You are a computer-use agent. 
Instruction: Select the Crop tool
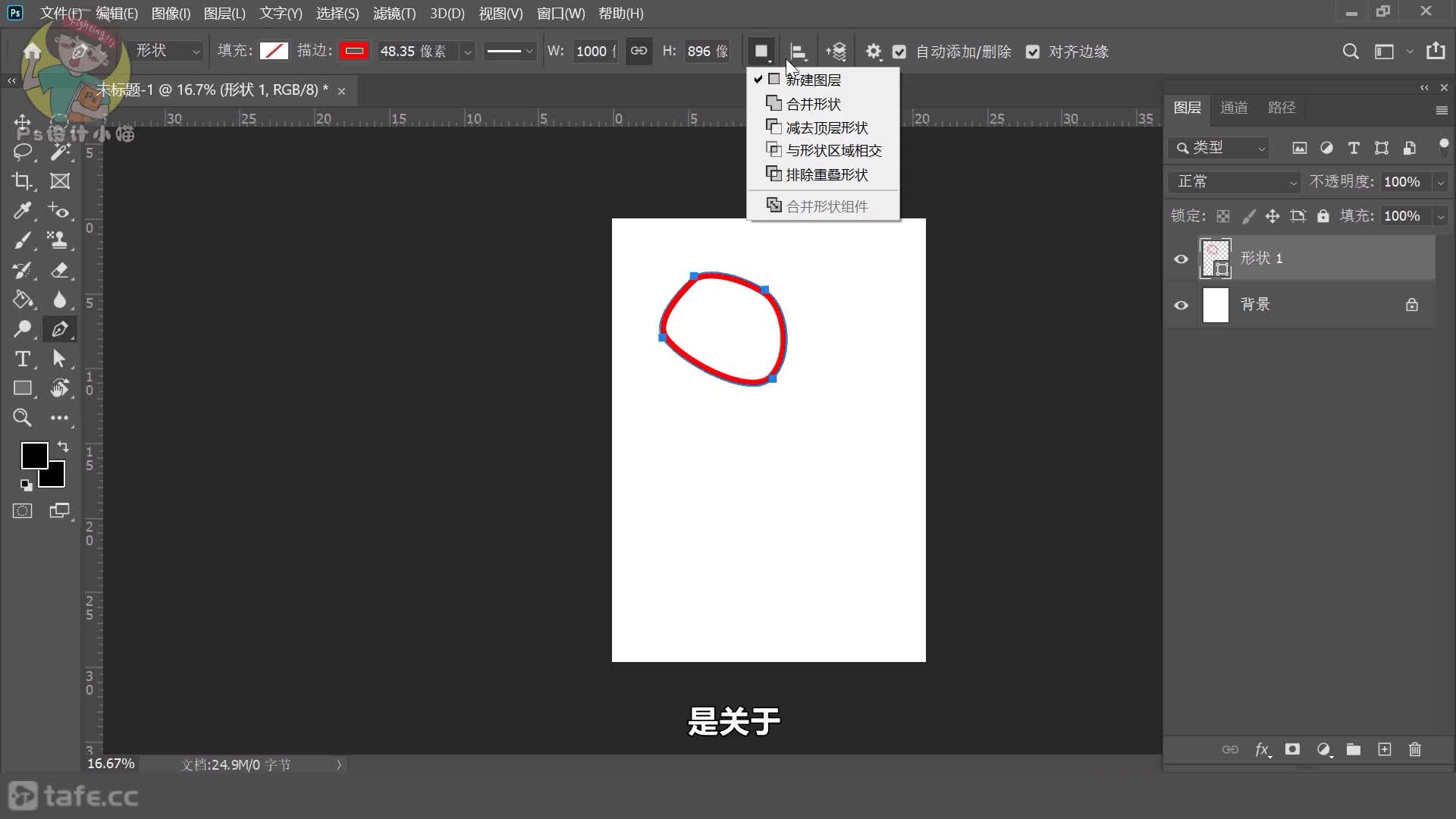pyautogui.click(x=22, y=181)
